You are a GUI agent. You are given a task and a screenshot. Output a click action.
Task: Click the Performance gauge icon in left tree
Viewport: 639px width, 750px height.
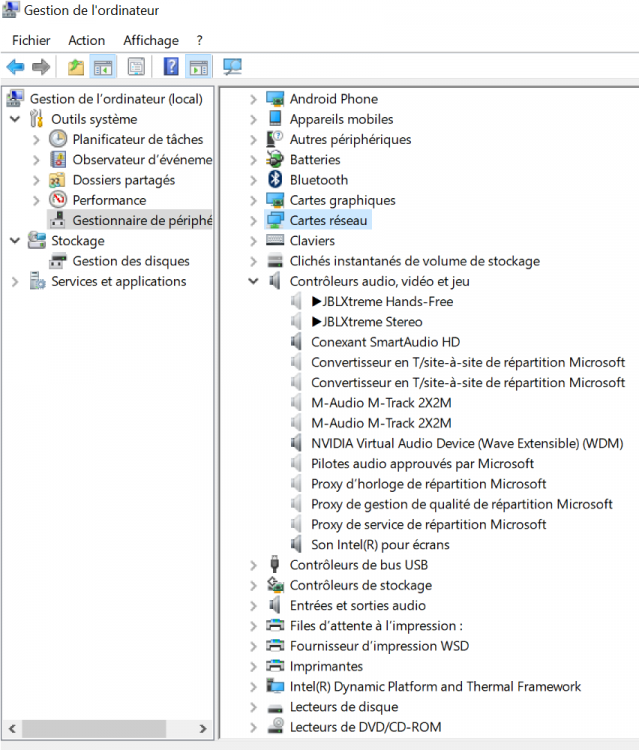coord(58,200)
